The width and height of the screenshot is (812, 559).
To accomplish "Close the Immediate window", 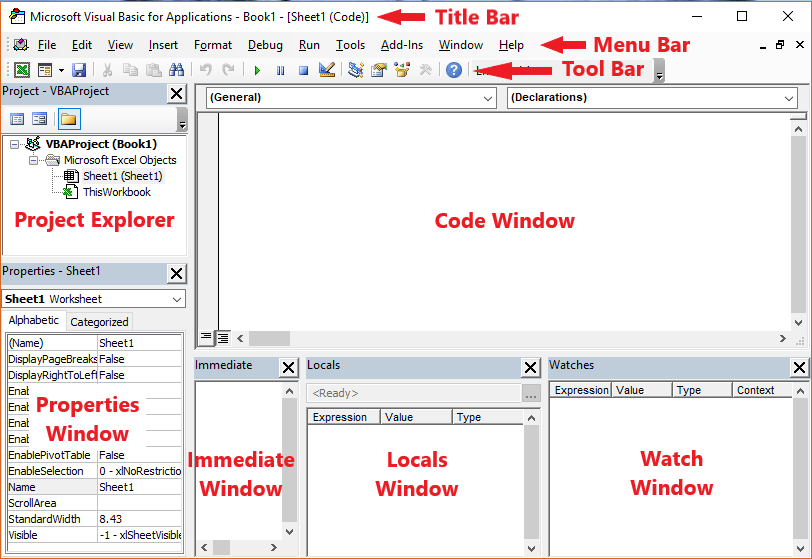I will [288, 368].
